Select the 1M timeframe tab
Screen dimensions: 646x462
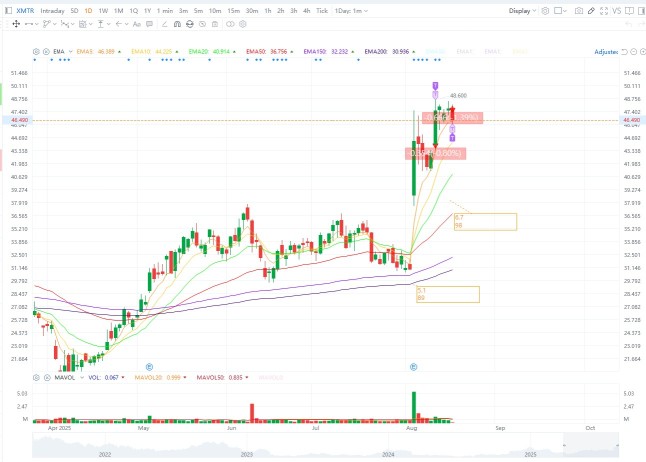click(x=118, y=11)
